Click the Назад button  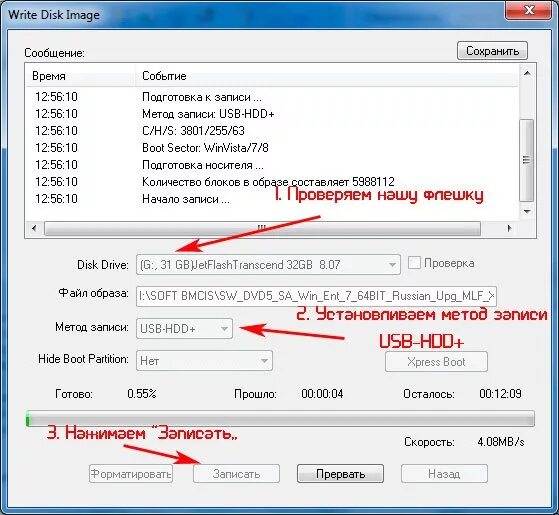pyautogui.click(x=444, y=474)
